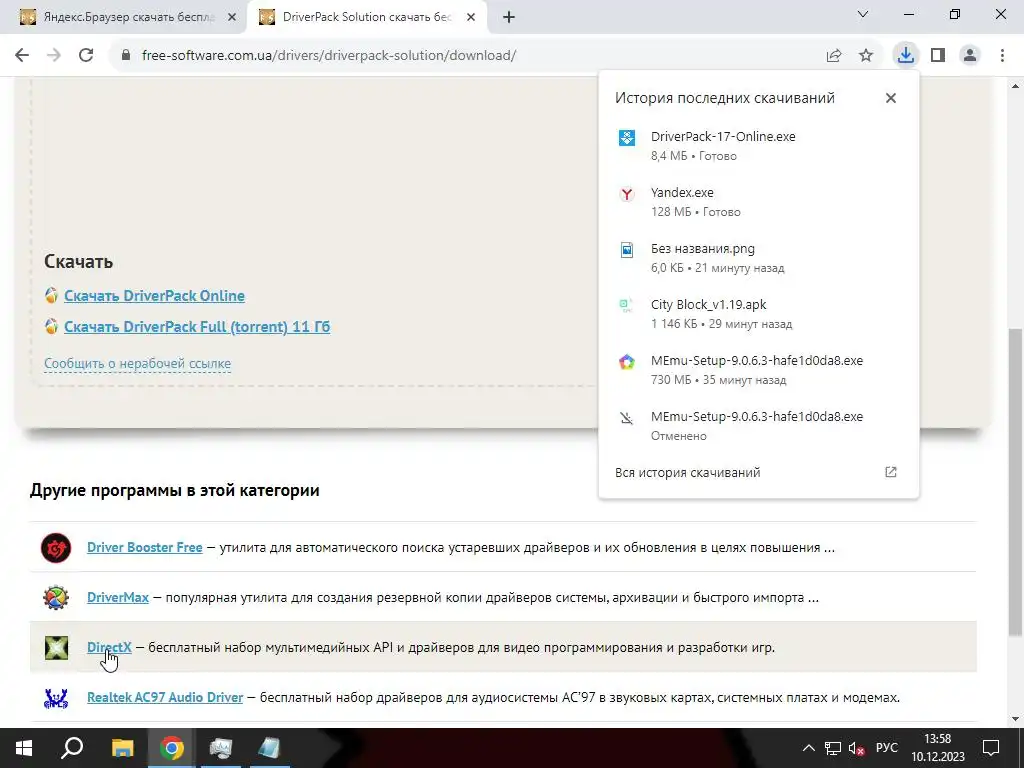This screenshot has height=768, width=1024.
Task: Open Windows taskbar search
Action: tap(72, 748)
